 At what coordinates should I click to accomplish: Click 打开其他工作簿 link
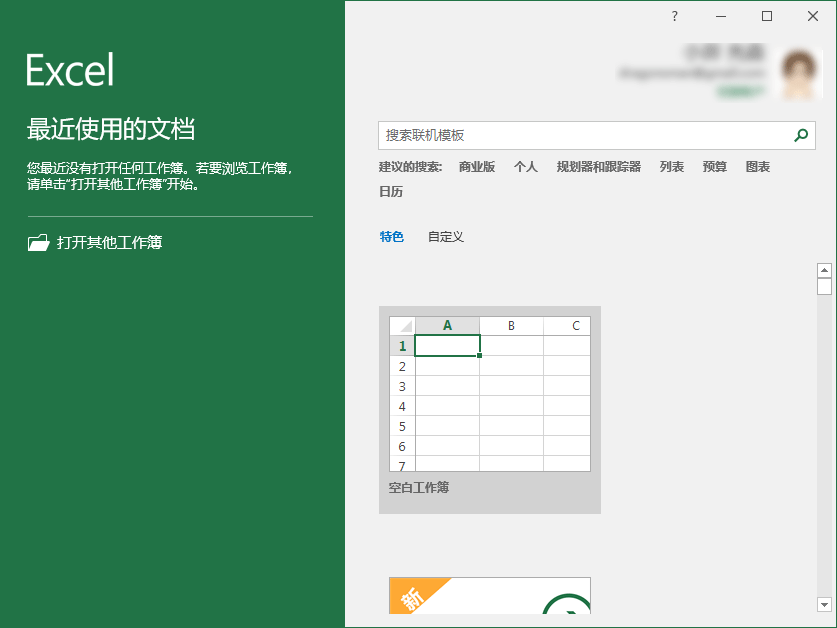pos(109,242)
